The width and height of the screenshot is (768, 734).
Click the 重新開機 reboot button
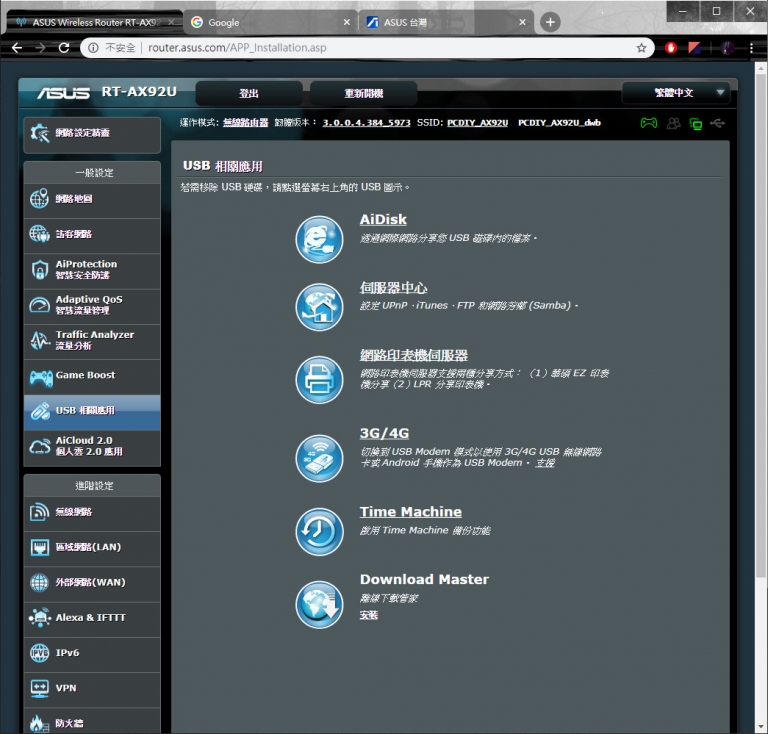click(x=363, y=93)
